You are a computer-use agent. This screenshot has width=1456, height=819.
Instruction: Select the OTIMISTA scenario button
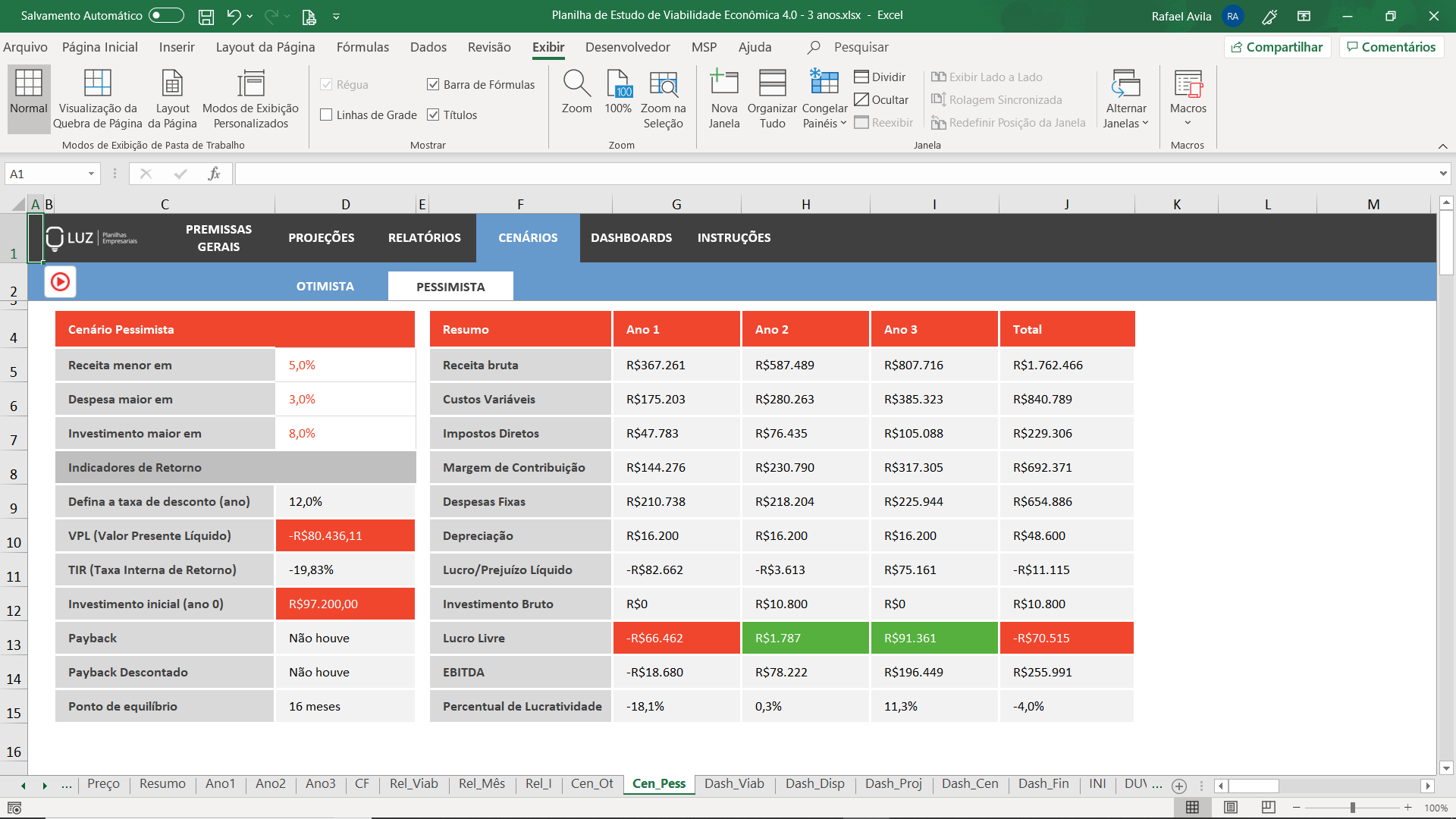(325, 286)
